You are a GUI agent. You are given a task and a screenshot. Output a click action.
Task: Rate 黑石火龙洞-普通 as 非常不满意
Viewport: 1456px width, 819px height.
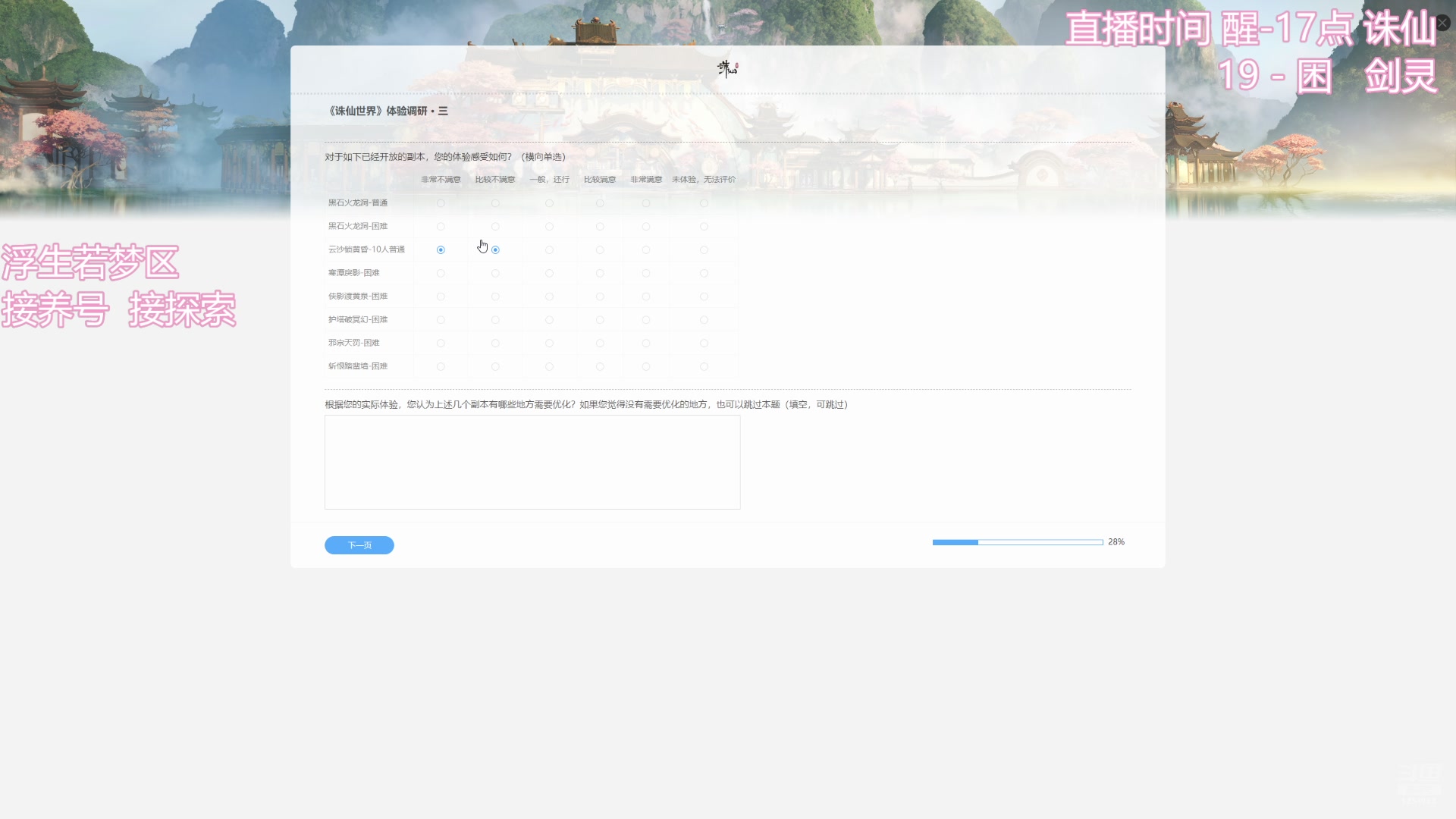[x=441, y=203]
